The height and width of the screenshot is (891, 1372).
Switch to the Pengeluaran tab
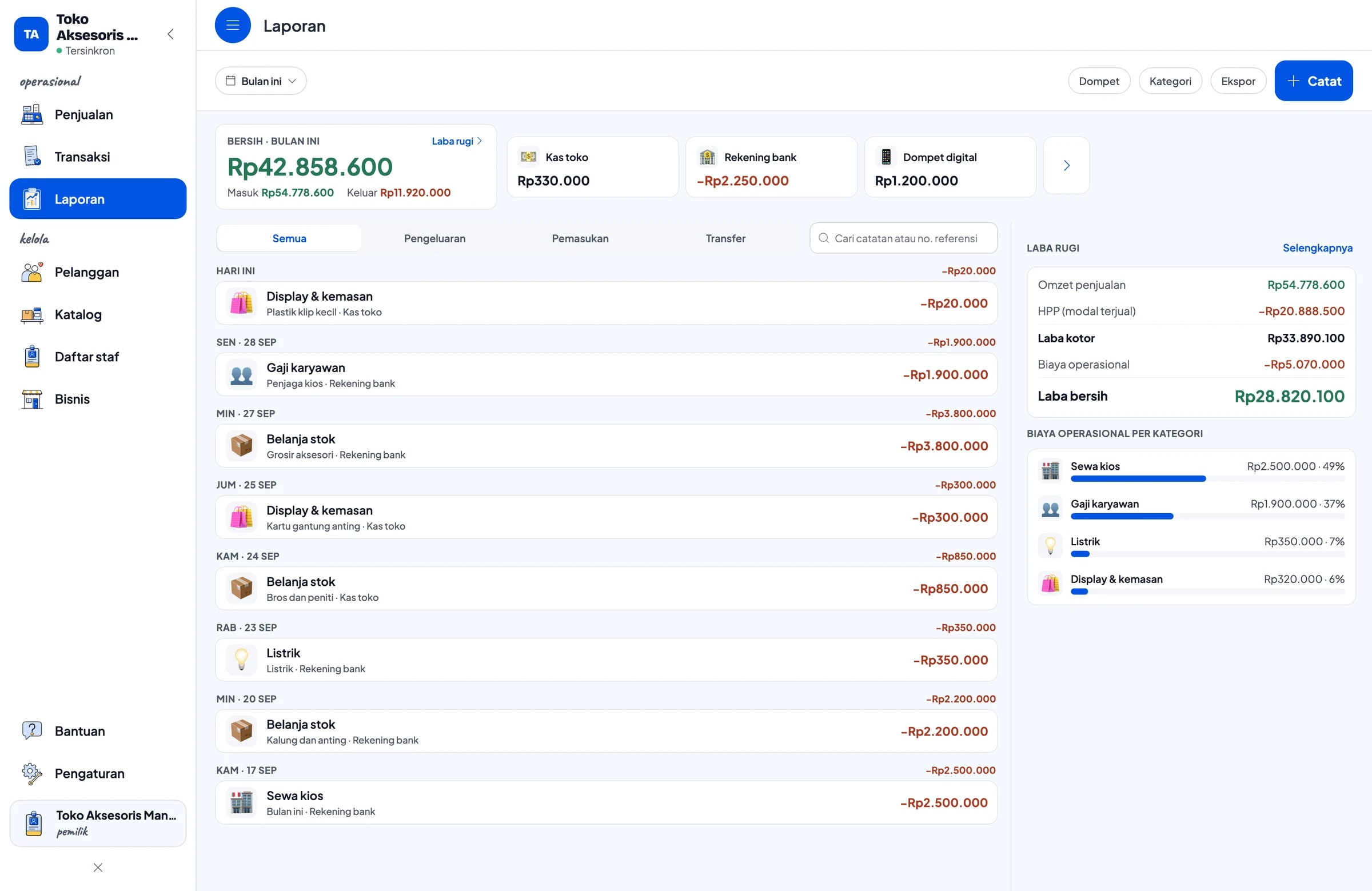tap(434, 238)
